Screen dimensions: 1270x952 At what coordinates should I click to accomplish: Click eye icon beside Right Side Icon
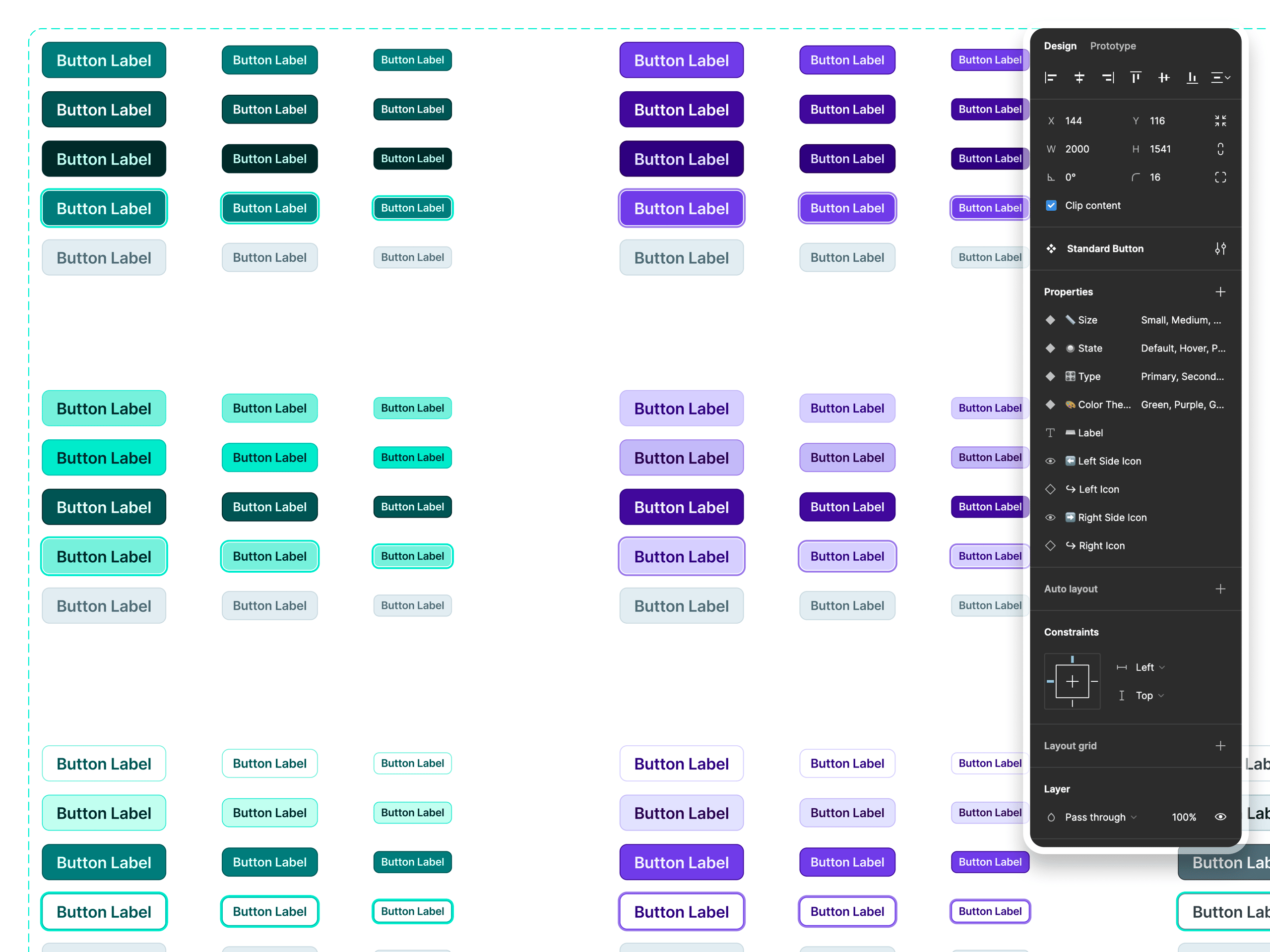click(1051, 518)
